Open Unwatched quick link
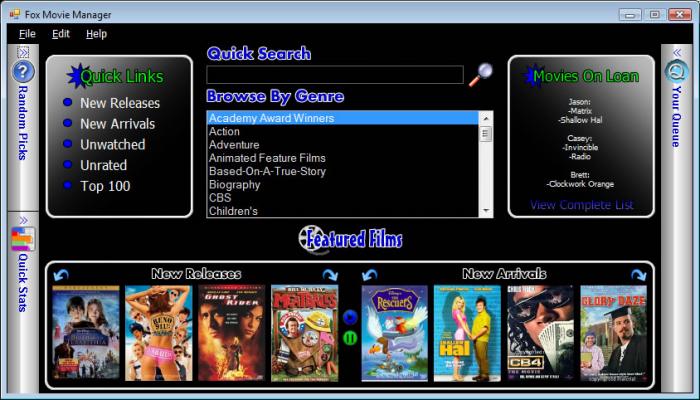Image resolution: width=700 pixels, height=400 pixels. point(112,145)
